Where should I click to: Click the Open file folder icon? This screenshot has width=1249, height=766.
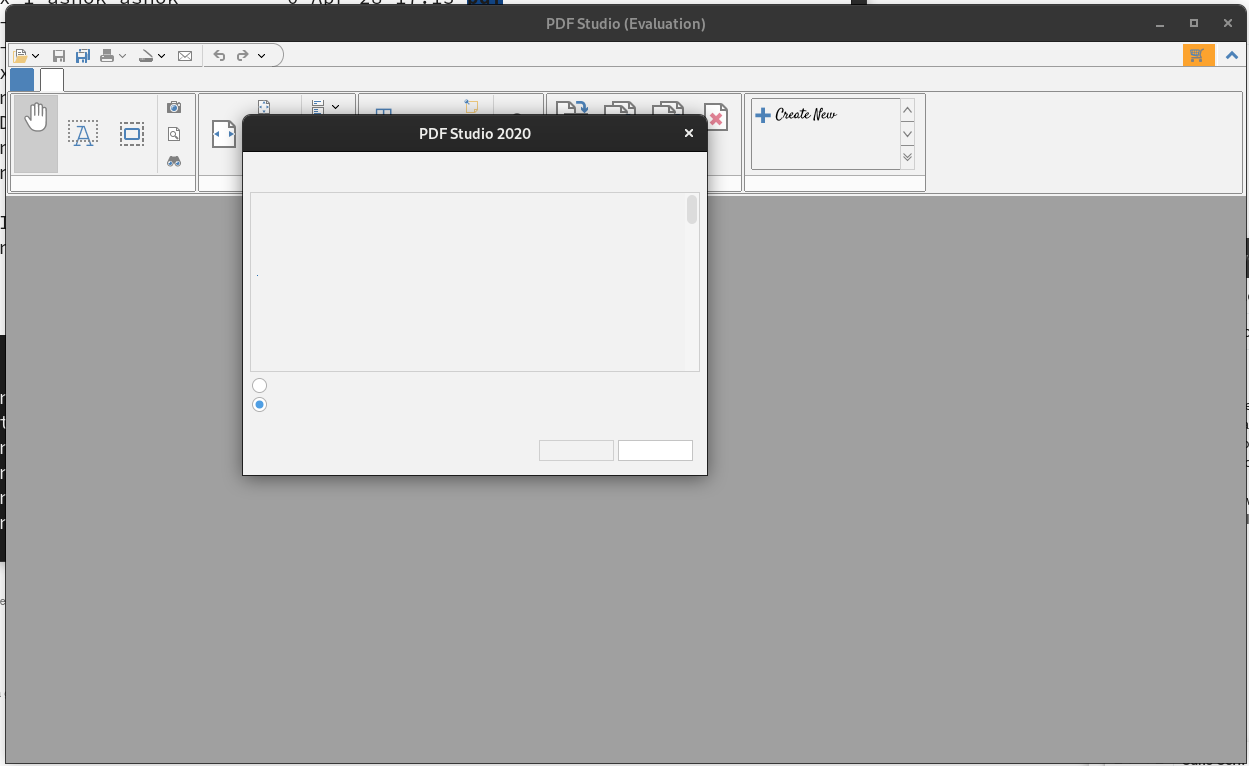[x=20, y=56]
